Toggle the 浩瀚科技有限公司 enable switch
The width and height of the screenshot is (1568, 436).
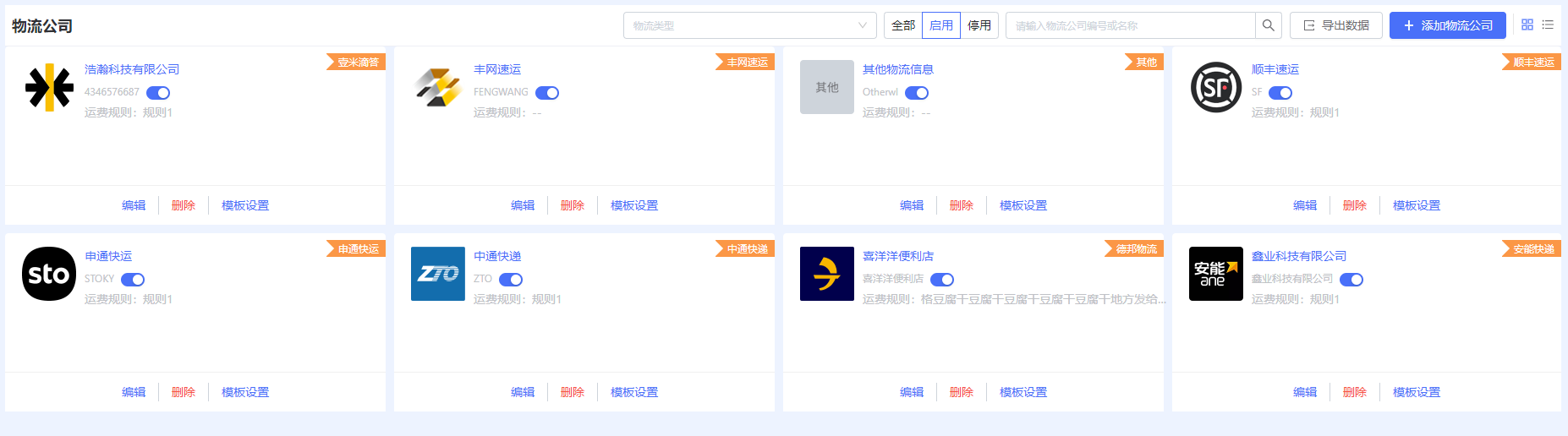pos(158,93)
